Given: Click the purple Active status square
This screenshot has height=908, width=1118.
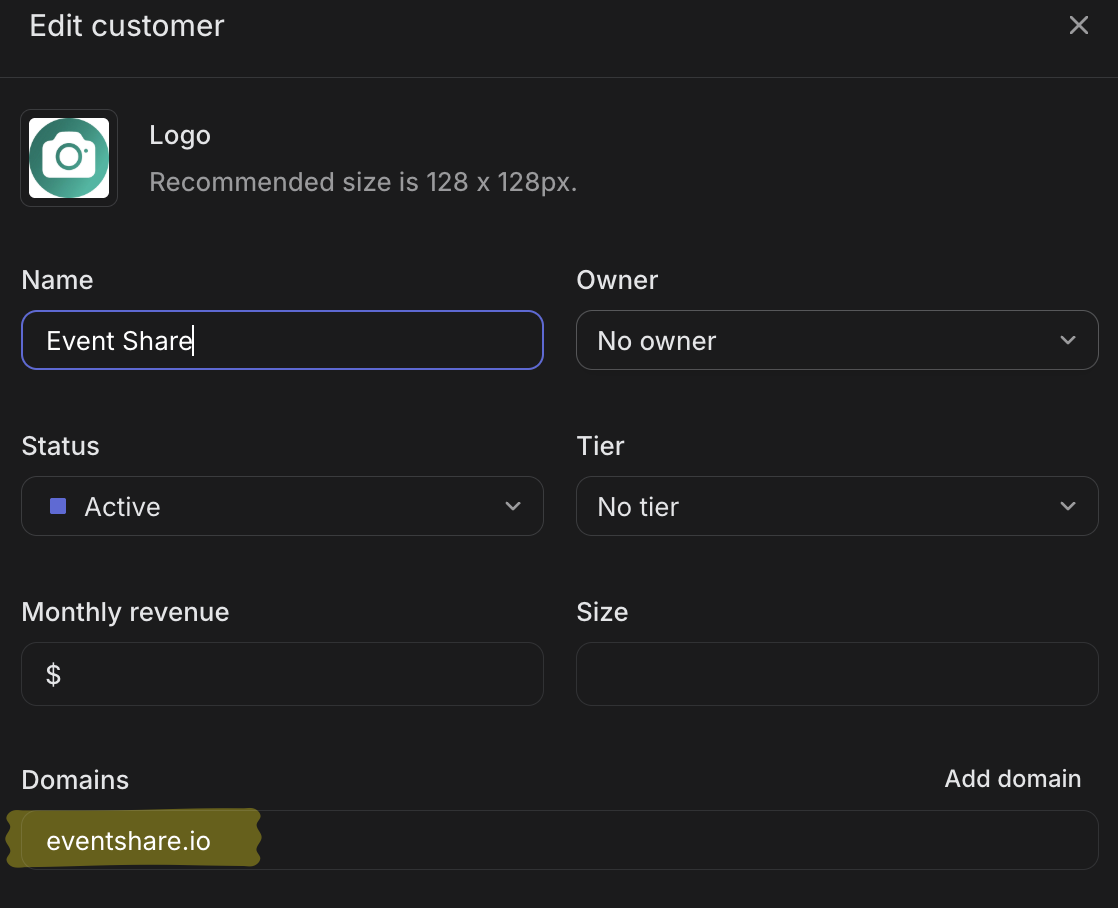Looking at the screenshot, I should coord(58,506).
